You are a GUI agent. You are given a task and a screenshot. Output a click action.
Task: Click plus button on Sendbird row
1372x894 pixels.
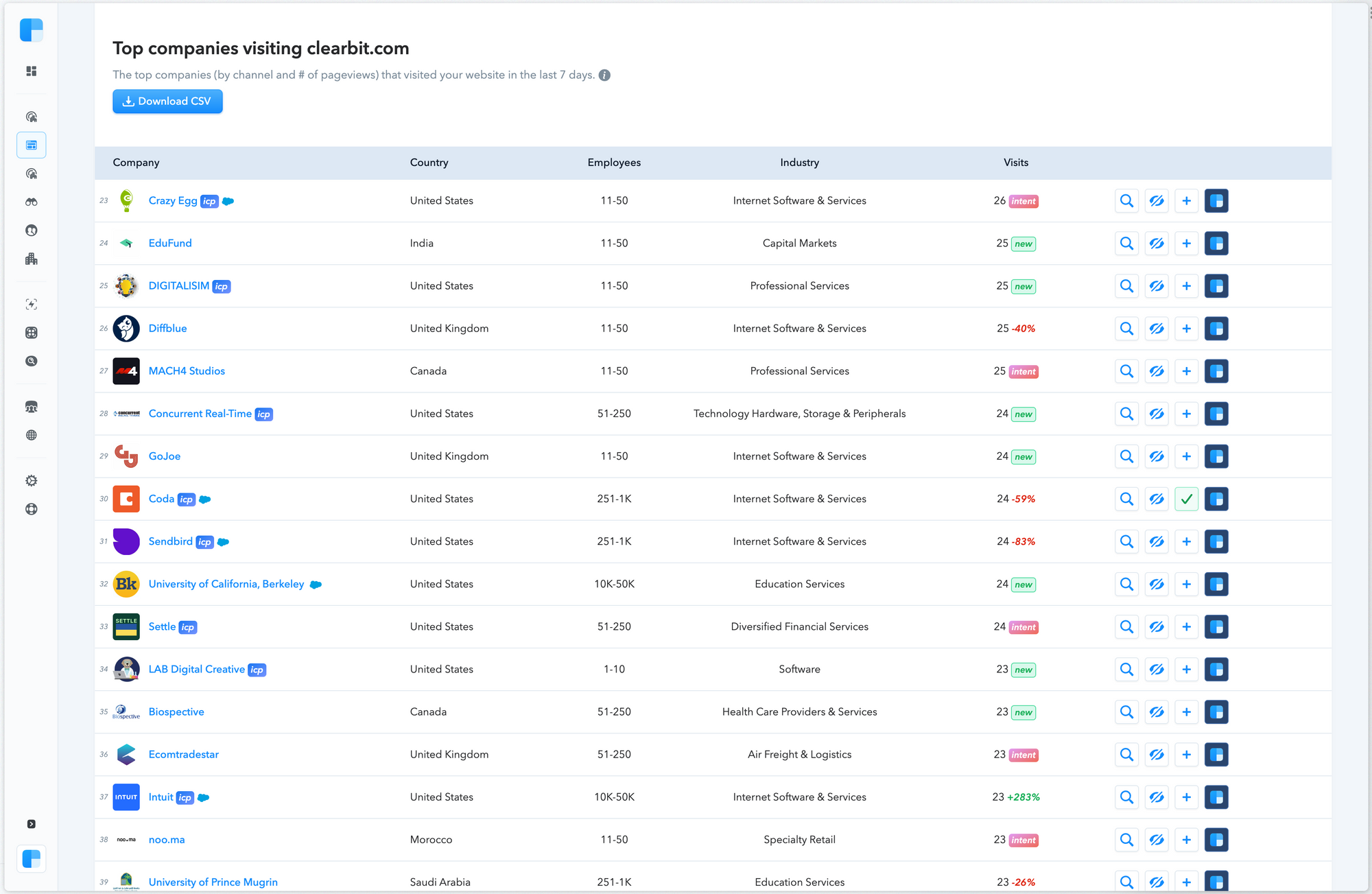tap(1186, 541)
